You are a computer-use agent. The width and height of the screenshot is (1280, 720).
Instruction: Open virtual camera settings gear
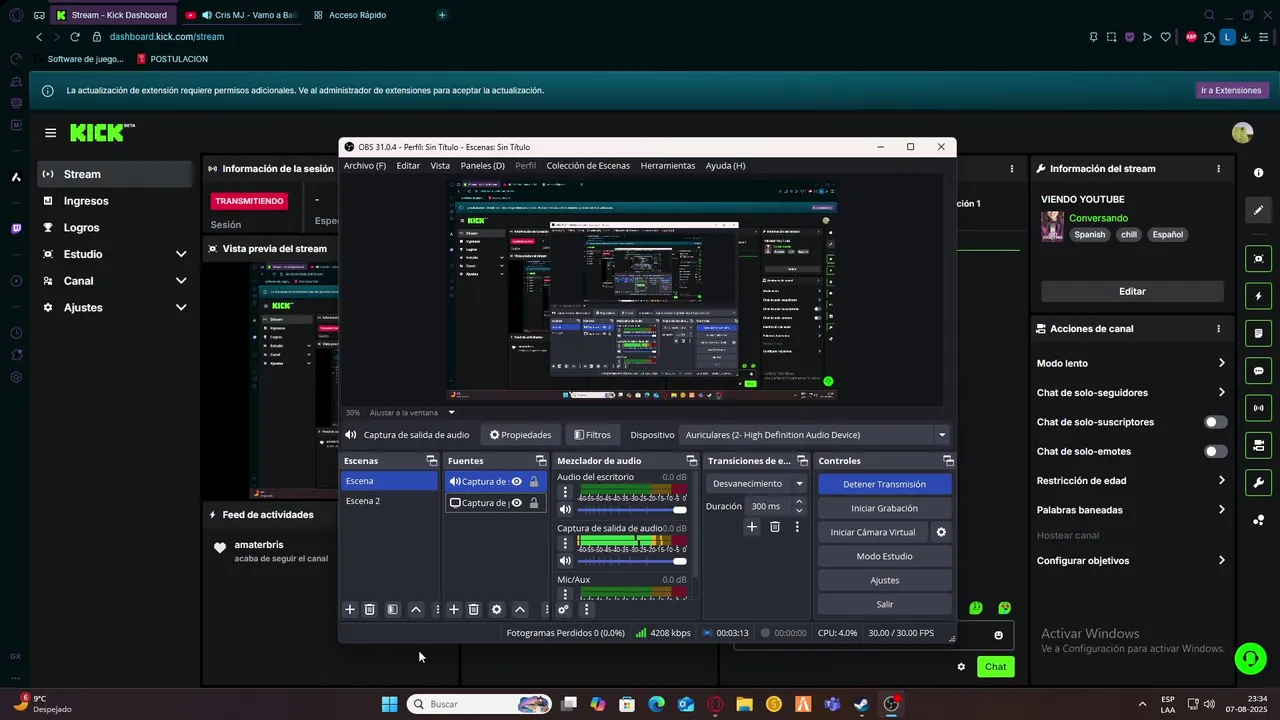coord(941,532)
